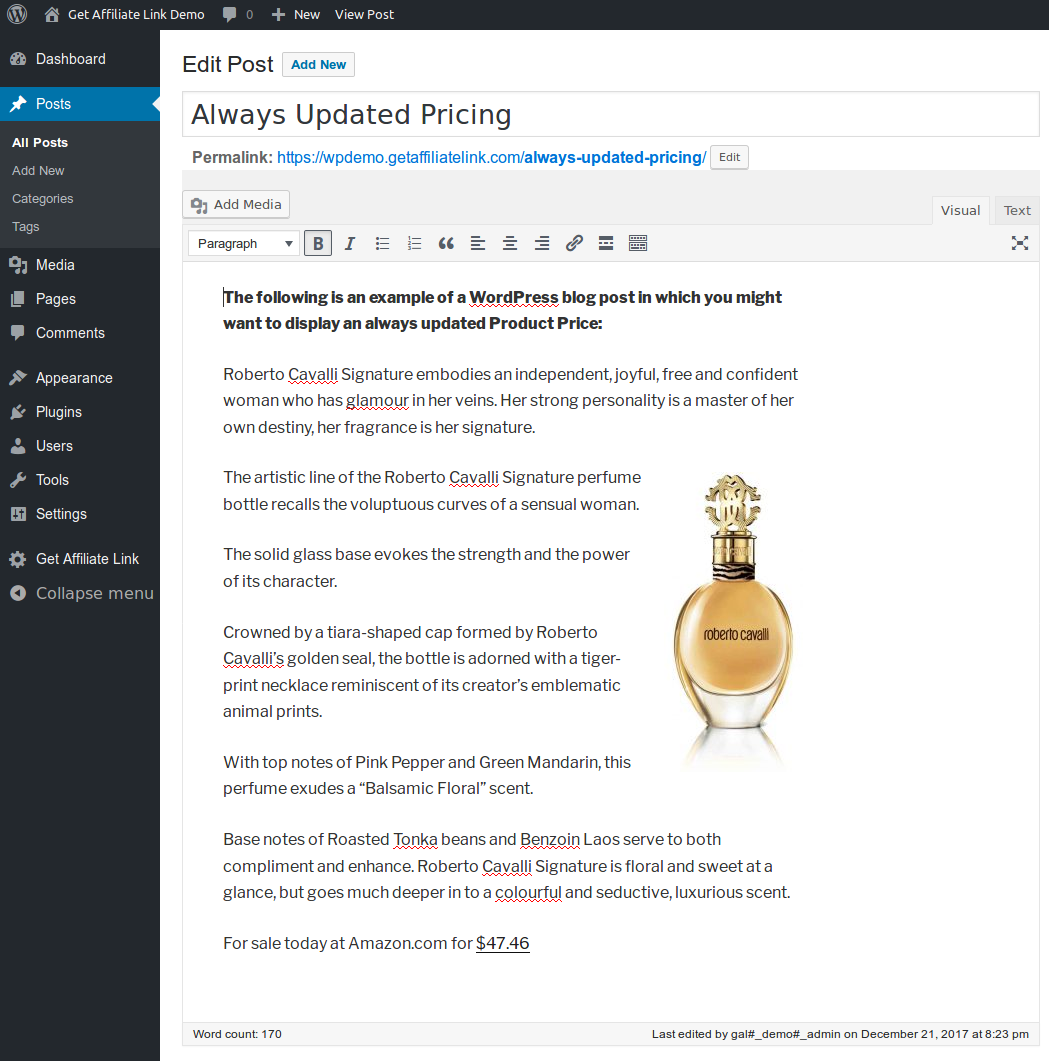Open Get Affiliate Link Demo site home
The height and width of the screenshot is (1061, 1049).
pyautogui.click(x=125, y=14)
